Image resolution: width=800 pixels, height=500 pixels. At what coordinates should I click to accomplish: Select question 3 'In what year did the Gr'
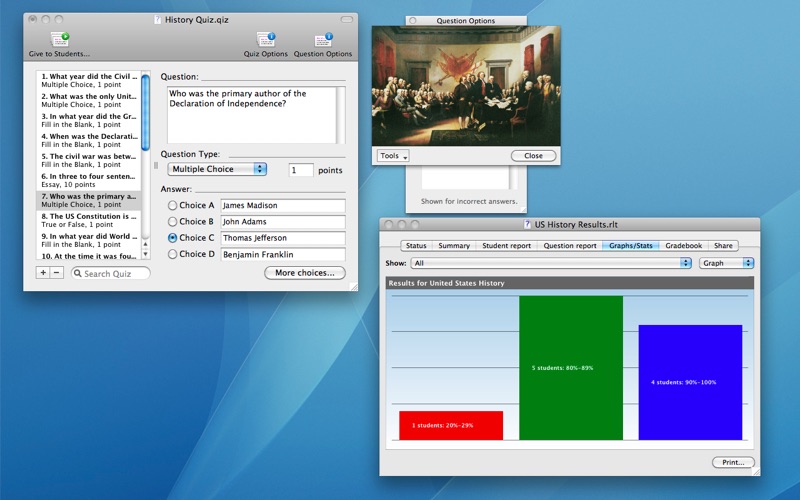(x=89, y=120)
